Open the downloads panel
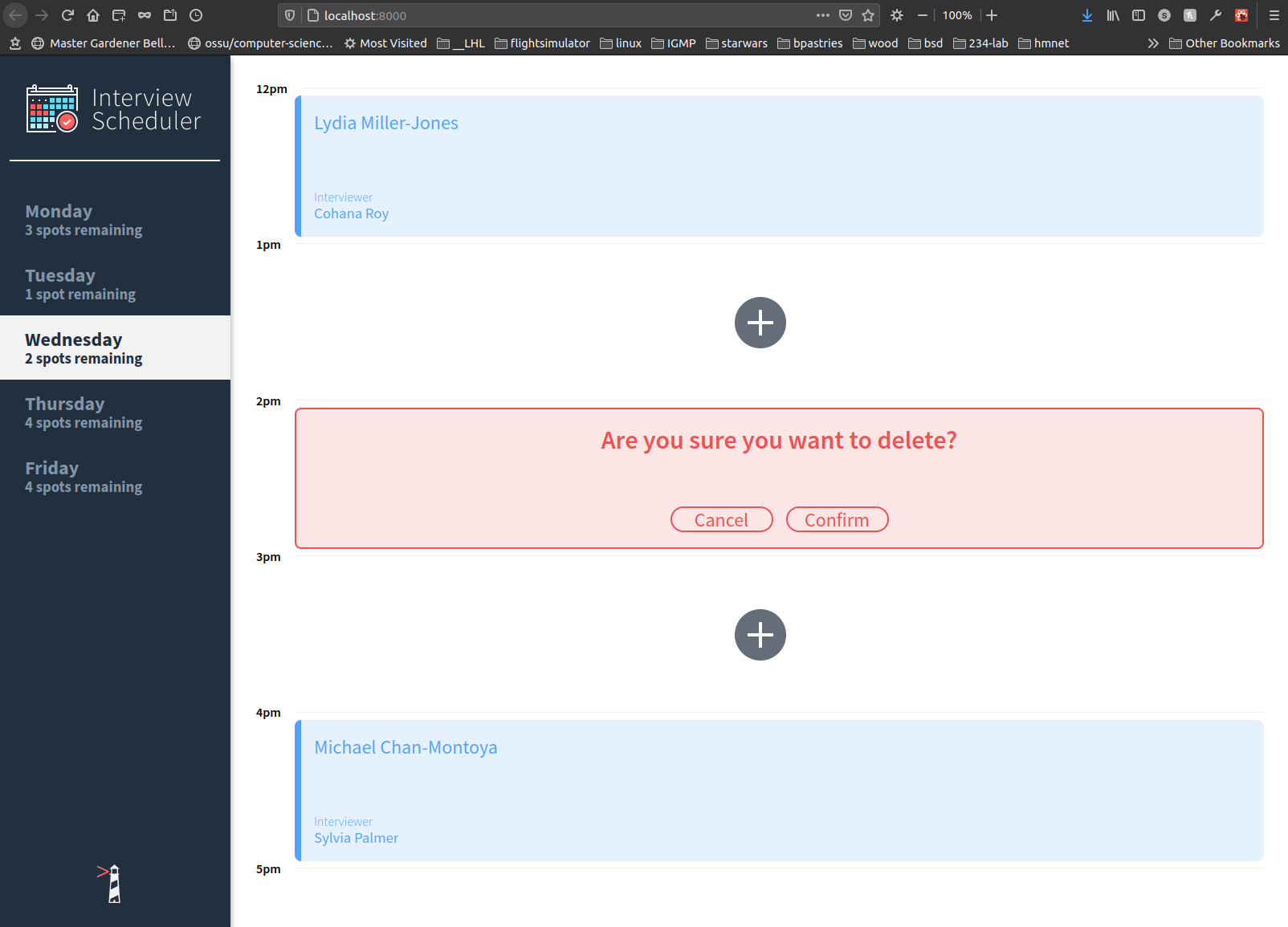 click(x=1087, y=15)
